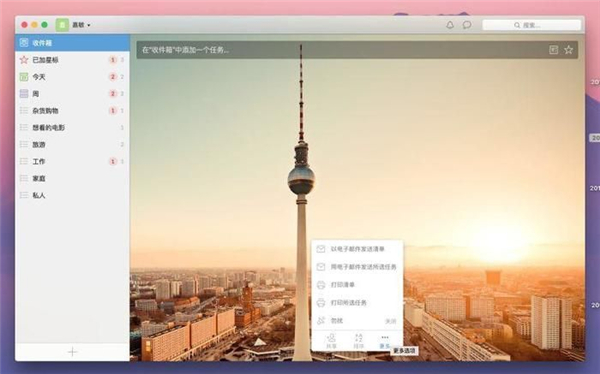This screenshot has width=600, height=374.
Task: Click the 排序 sort A-Z button
Action: coord(358,341)
